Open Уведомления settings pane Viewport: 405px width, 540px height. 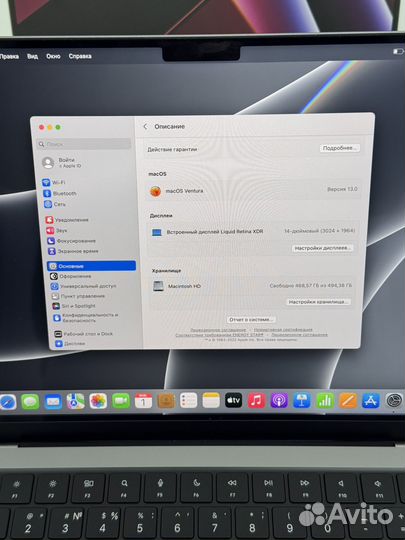67,220
